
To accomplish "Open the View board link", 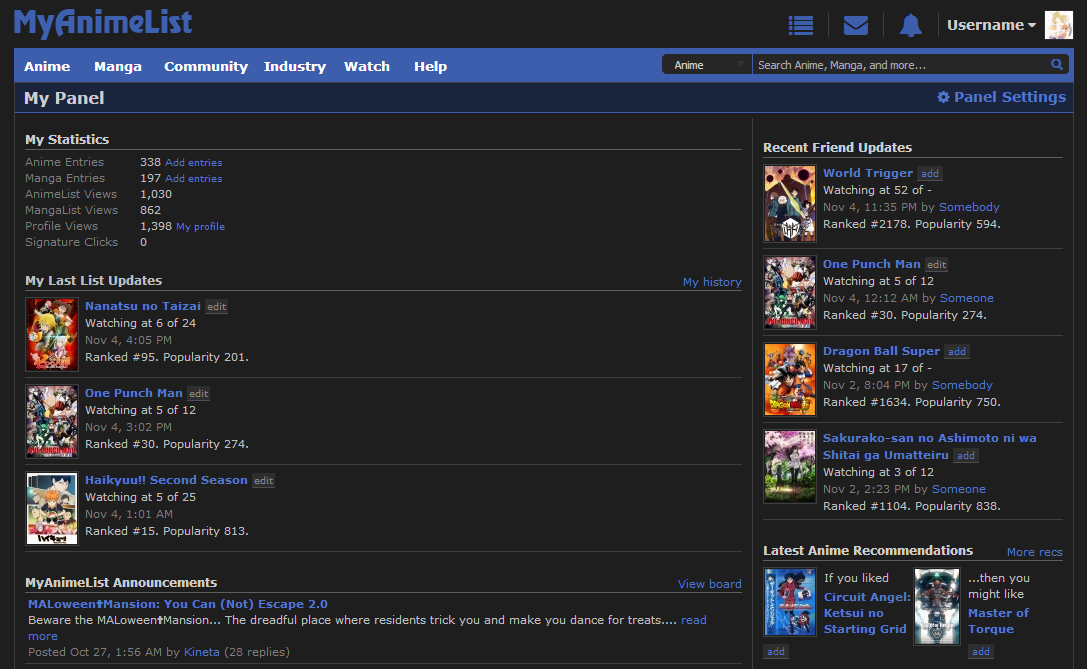I will 709,583.
